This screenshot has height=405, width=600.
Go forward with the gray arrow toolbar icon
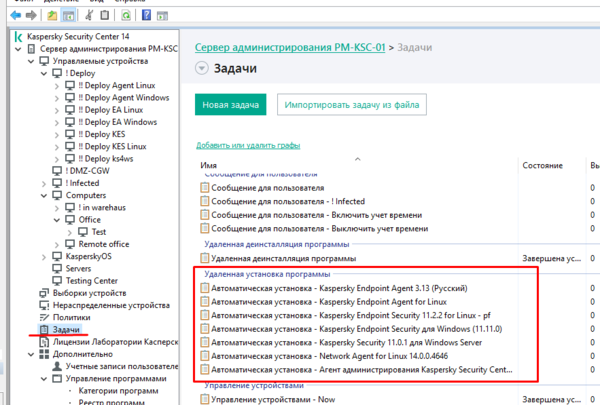pyautogui.click(x=31, y=15)
